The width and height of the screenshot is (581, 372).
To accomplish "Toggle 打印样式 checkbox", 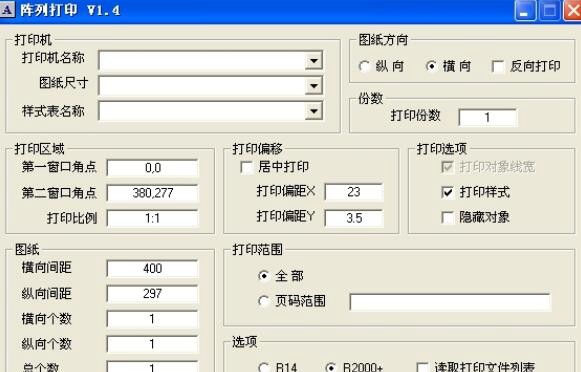I will pos(448,192).
